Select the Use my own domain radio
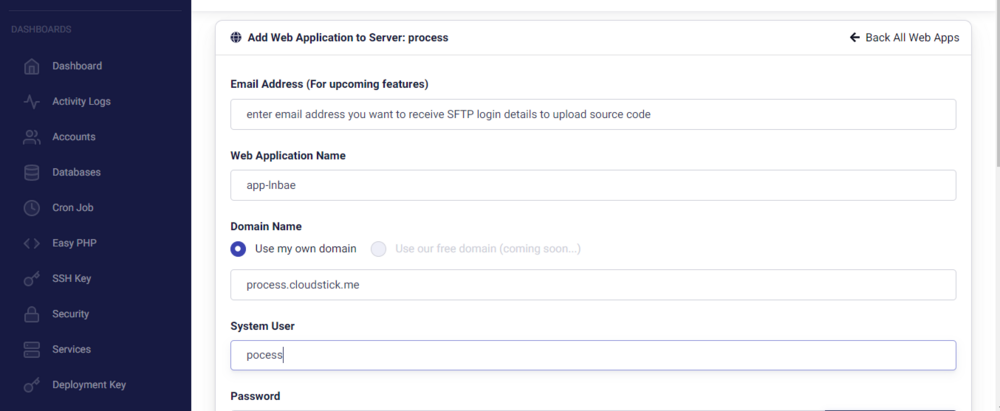 (238, 249)
